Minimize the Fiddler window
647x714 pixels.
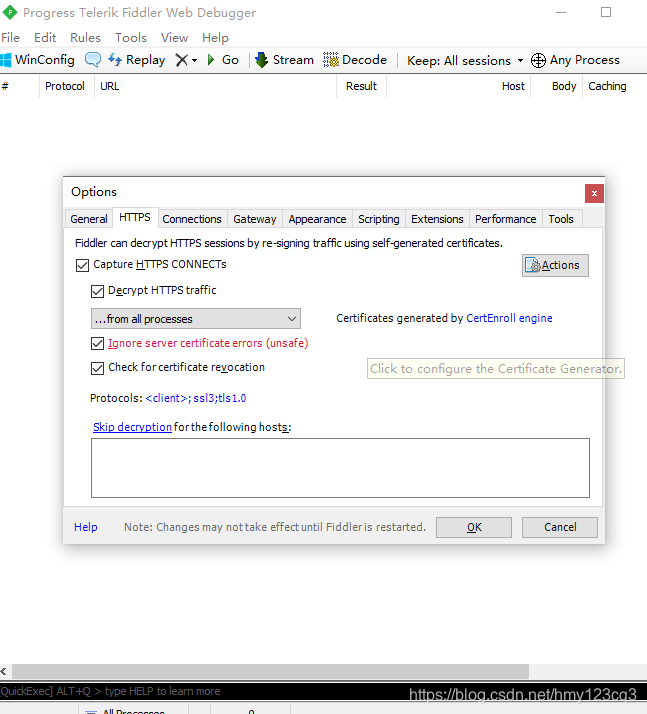(x=561, y=12)
